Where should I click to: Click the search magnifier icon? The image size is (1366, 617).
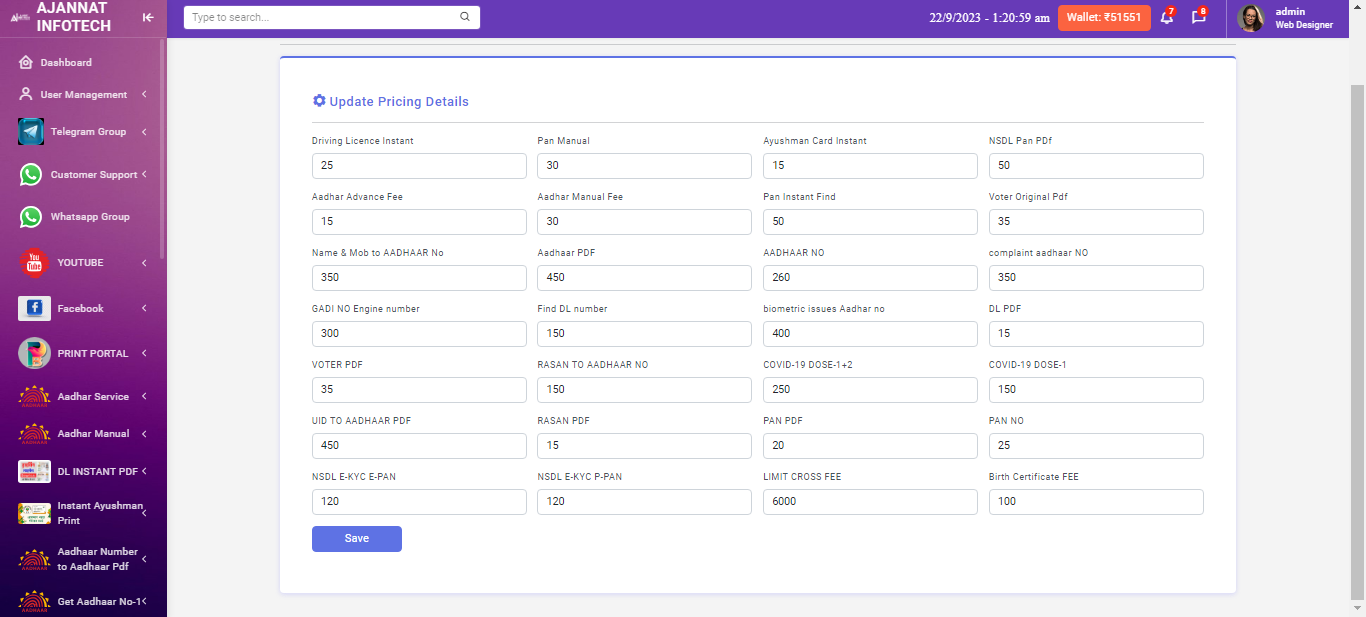coord(465,17)
